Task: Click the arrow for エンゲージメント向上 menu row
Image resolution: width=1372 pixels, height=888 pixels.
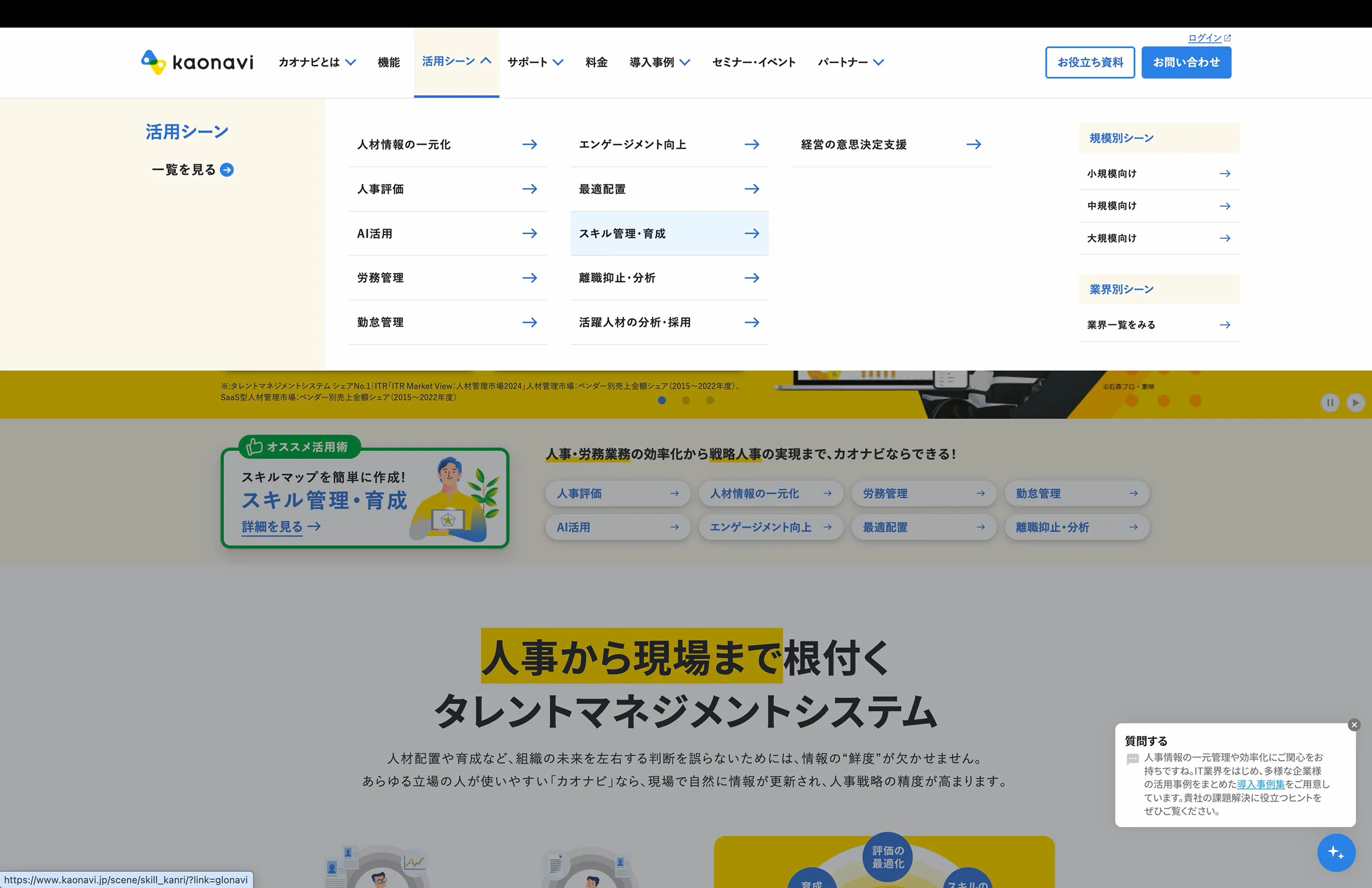Action: [751, 144]
